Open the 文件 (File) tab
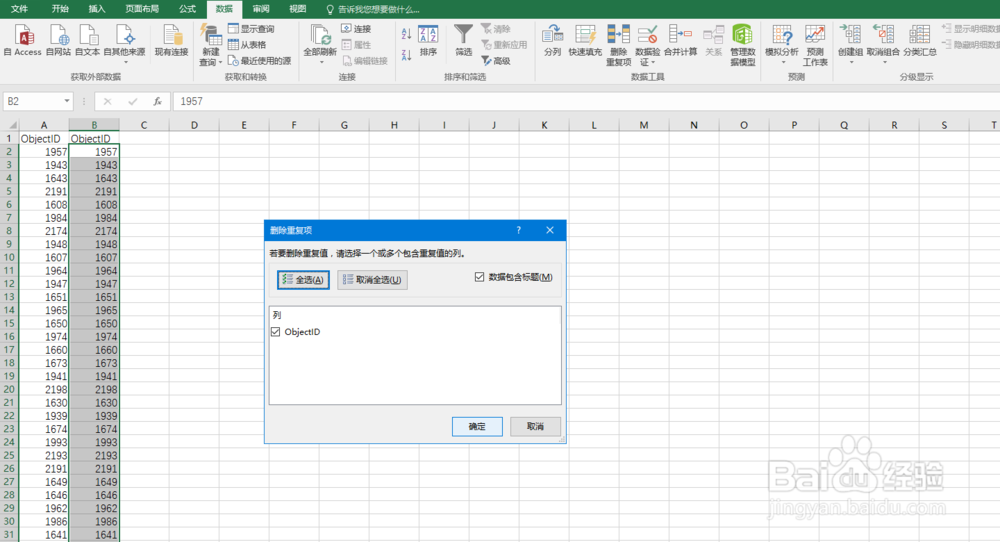 point(19,9)
